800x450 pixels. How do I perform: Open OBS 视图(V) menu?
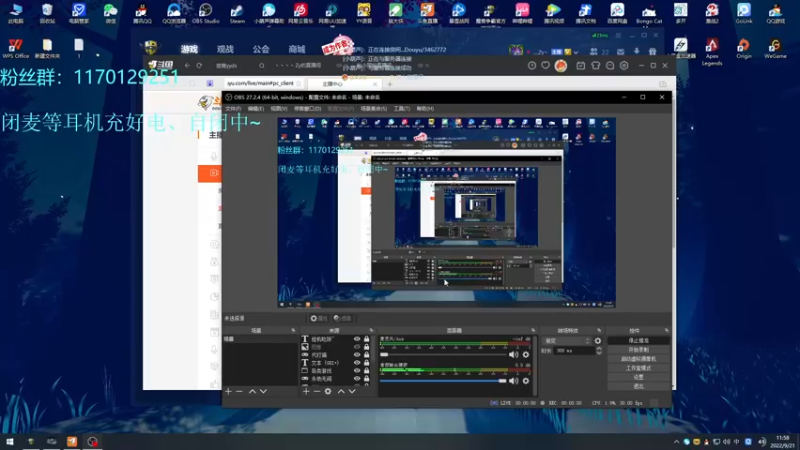(279, 109)
